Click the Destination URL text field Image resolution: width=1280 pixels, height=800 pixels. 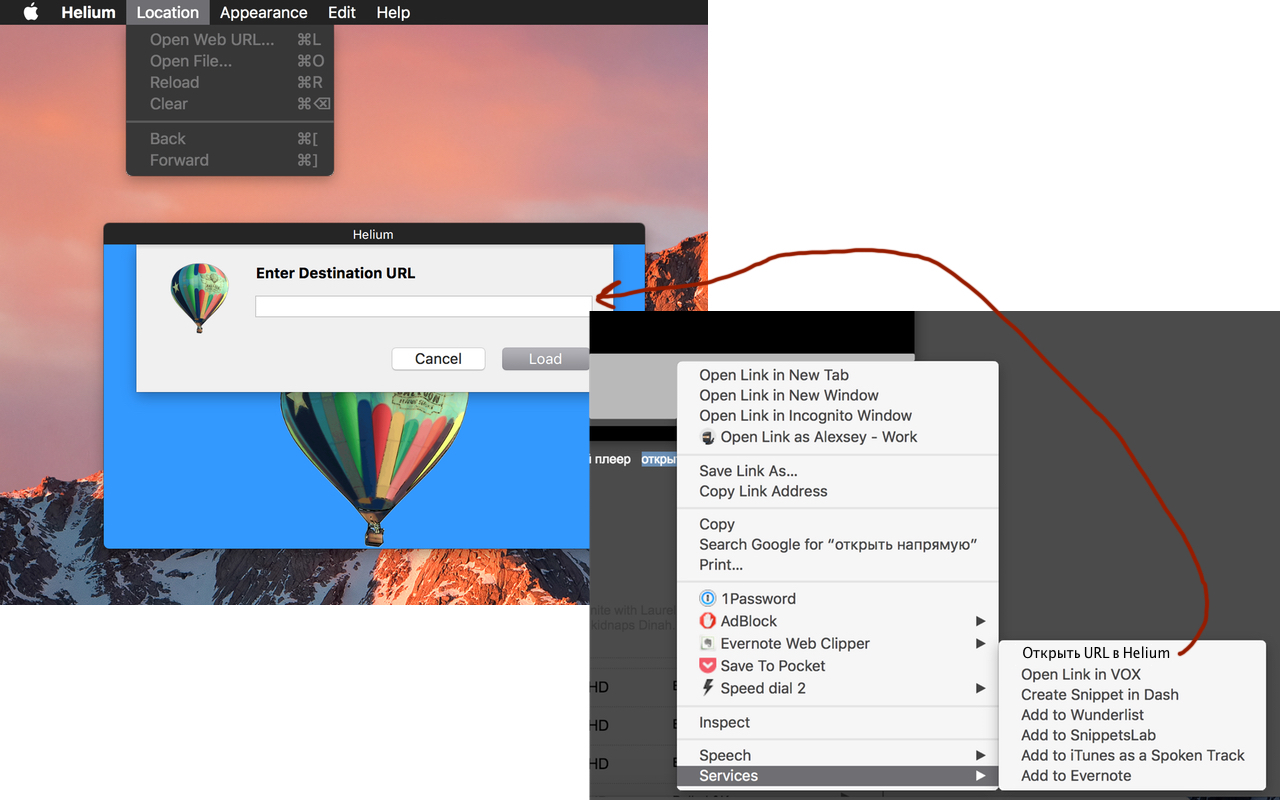coord(424,306)
